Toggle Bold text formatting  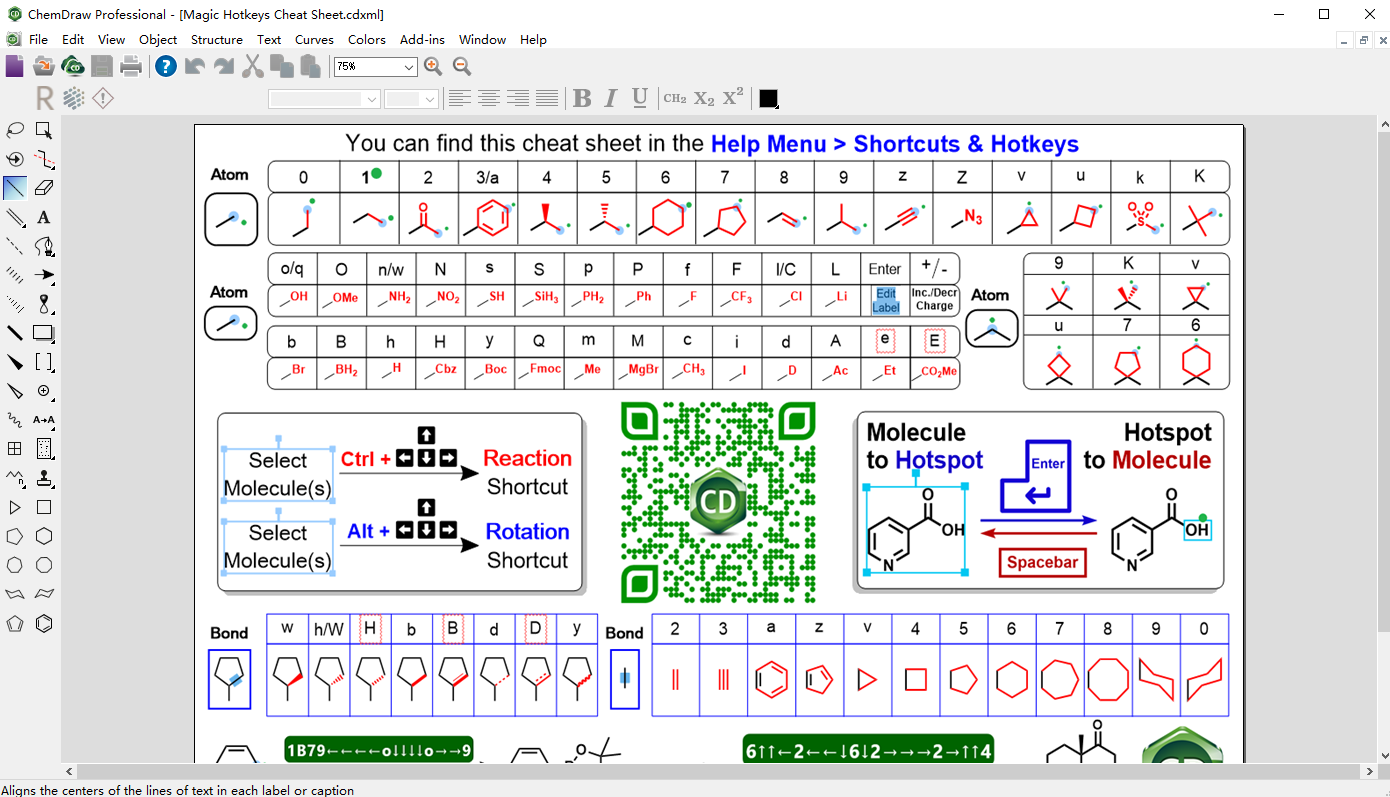coord(582,97)
